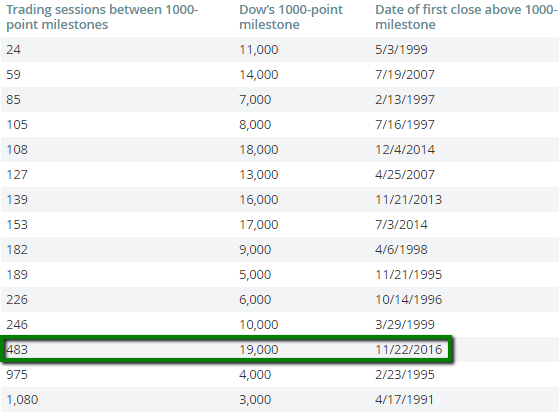Select the cell showing 139 sessions

coord(17,199)
